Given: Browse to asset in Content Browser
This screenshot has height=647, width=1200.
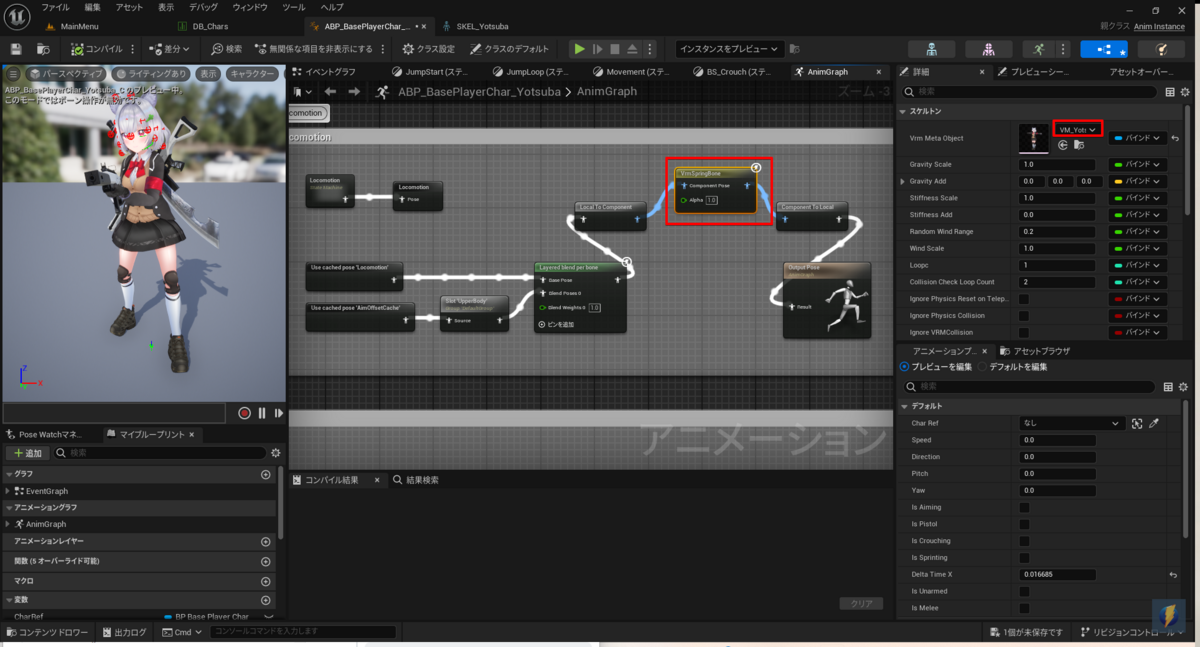Looking at the screenshot, I should point(43,49).
